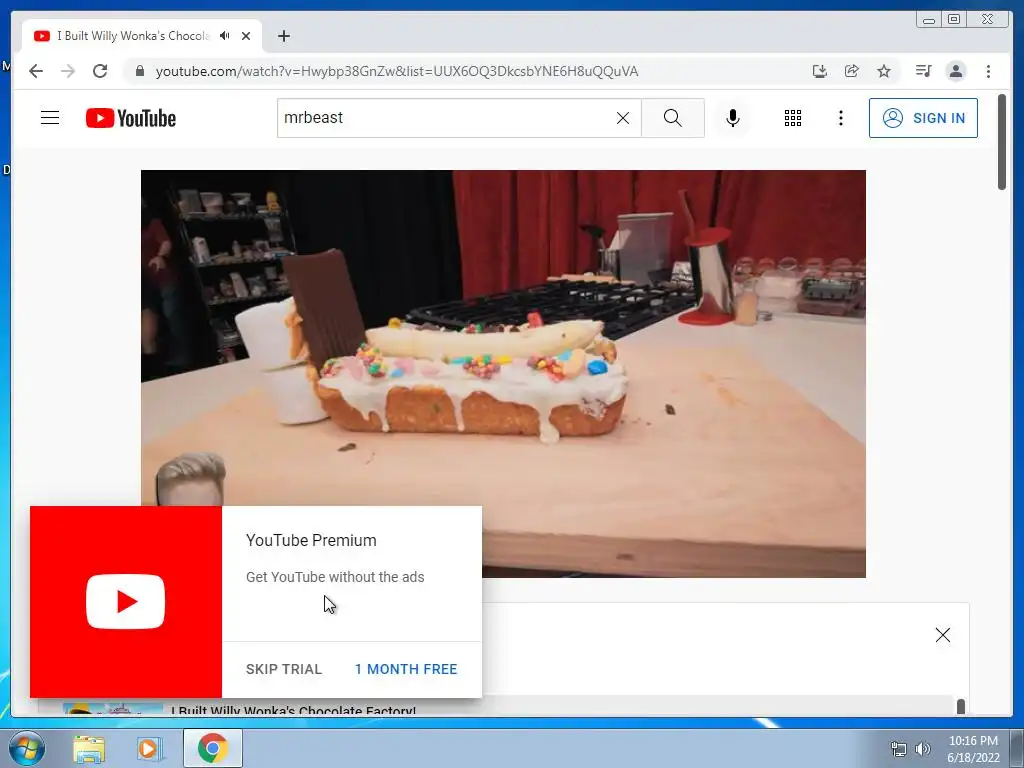Open Chrome profile avatar menu
1024x768 pixels.
point(955,71)
